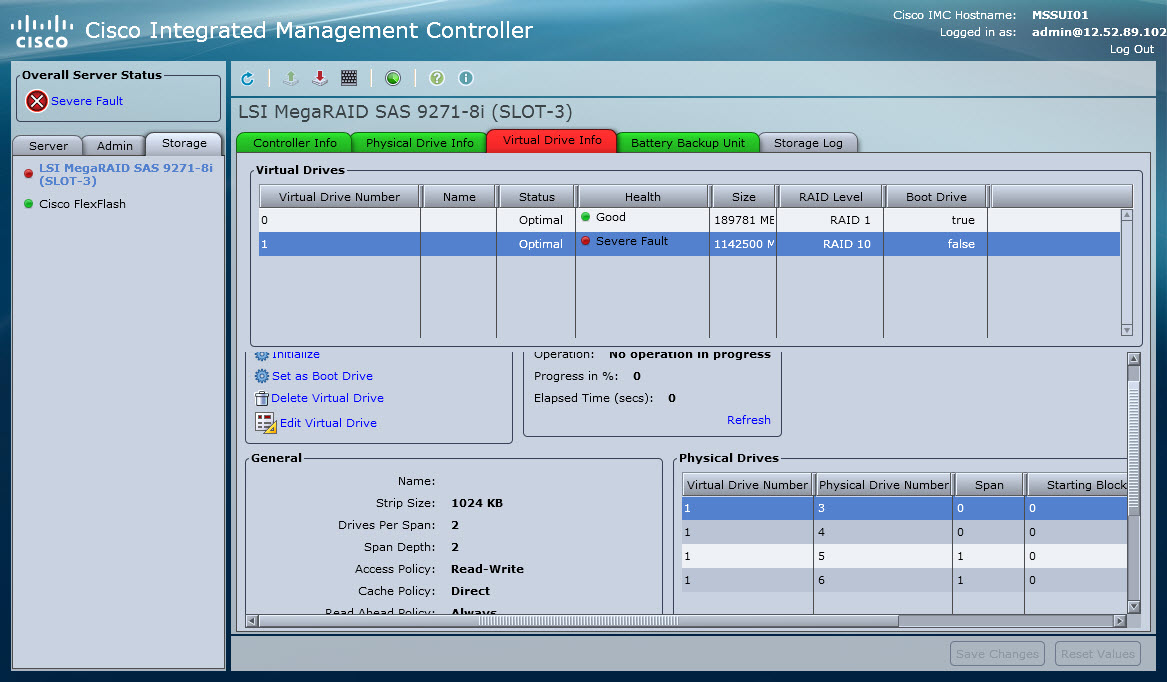Click the Cisco logo in the header
Image resolution: width=1167 pixels, height=682 pixels.
point(42,31)
